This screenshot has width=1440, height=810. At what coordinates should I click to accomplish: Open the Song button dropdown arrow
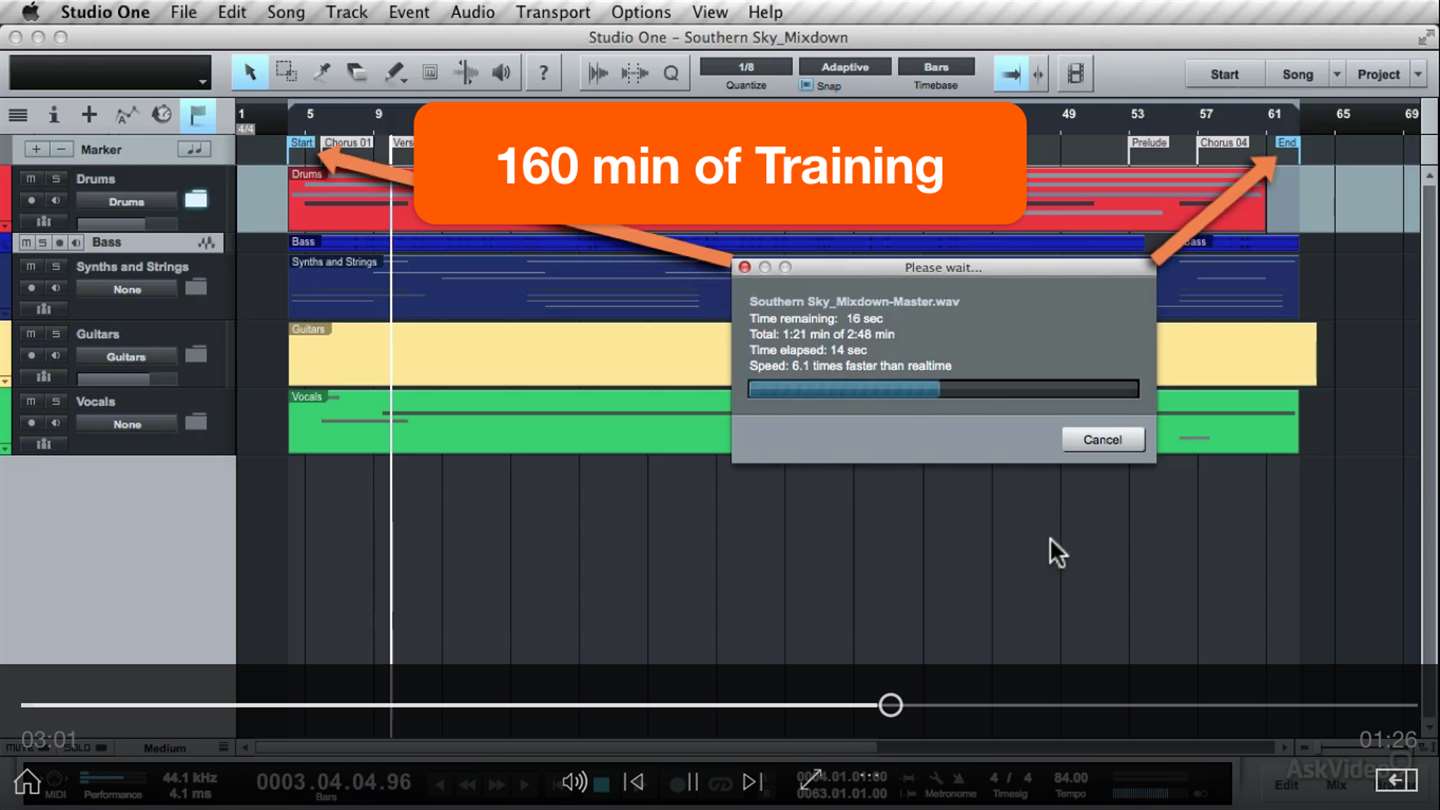(x=1337, y=74)
